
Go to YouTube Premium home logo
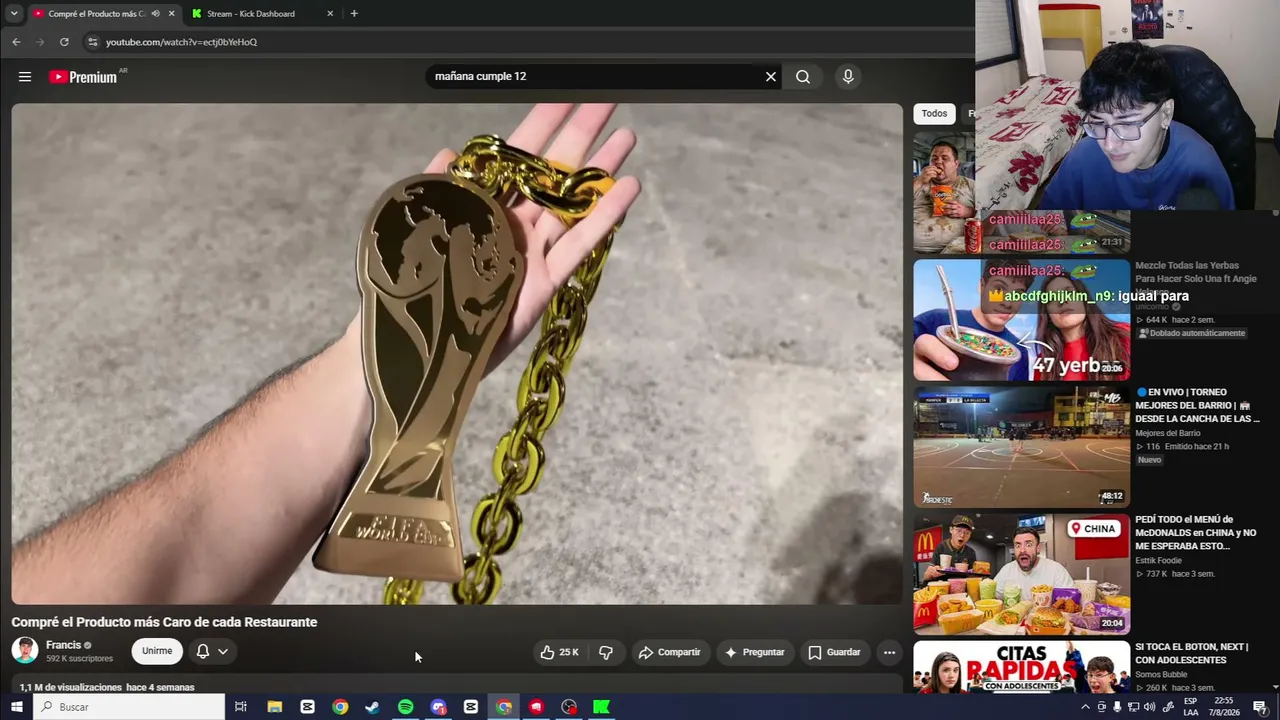click(84, 77)
